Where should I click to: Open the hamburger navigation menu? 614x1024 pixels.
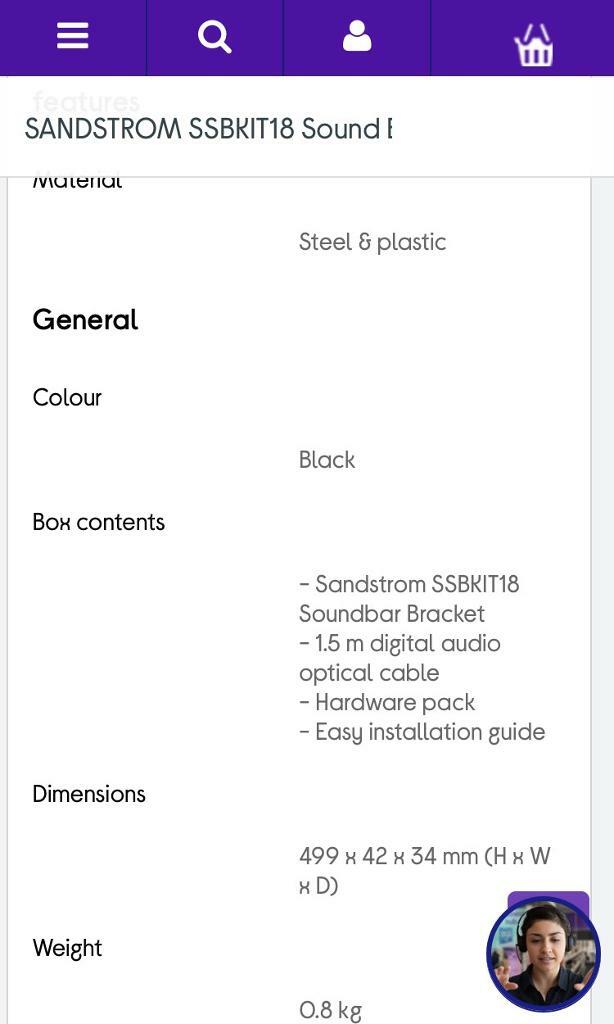click(x=71, y=36)
